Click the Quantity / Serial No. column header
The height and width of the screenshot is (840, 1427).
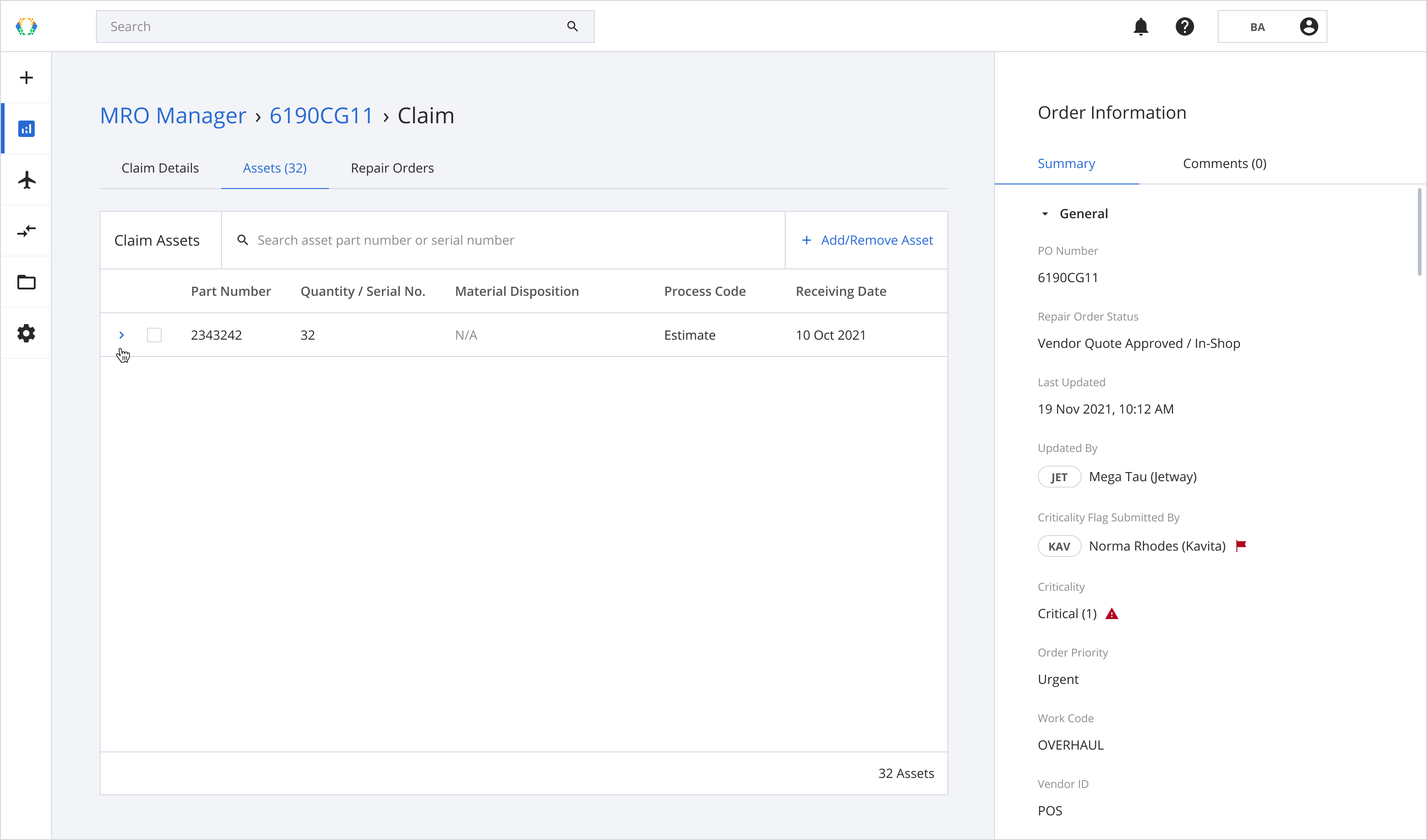[363, 291]
